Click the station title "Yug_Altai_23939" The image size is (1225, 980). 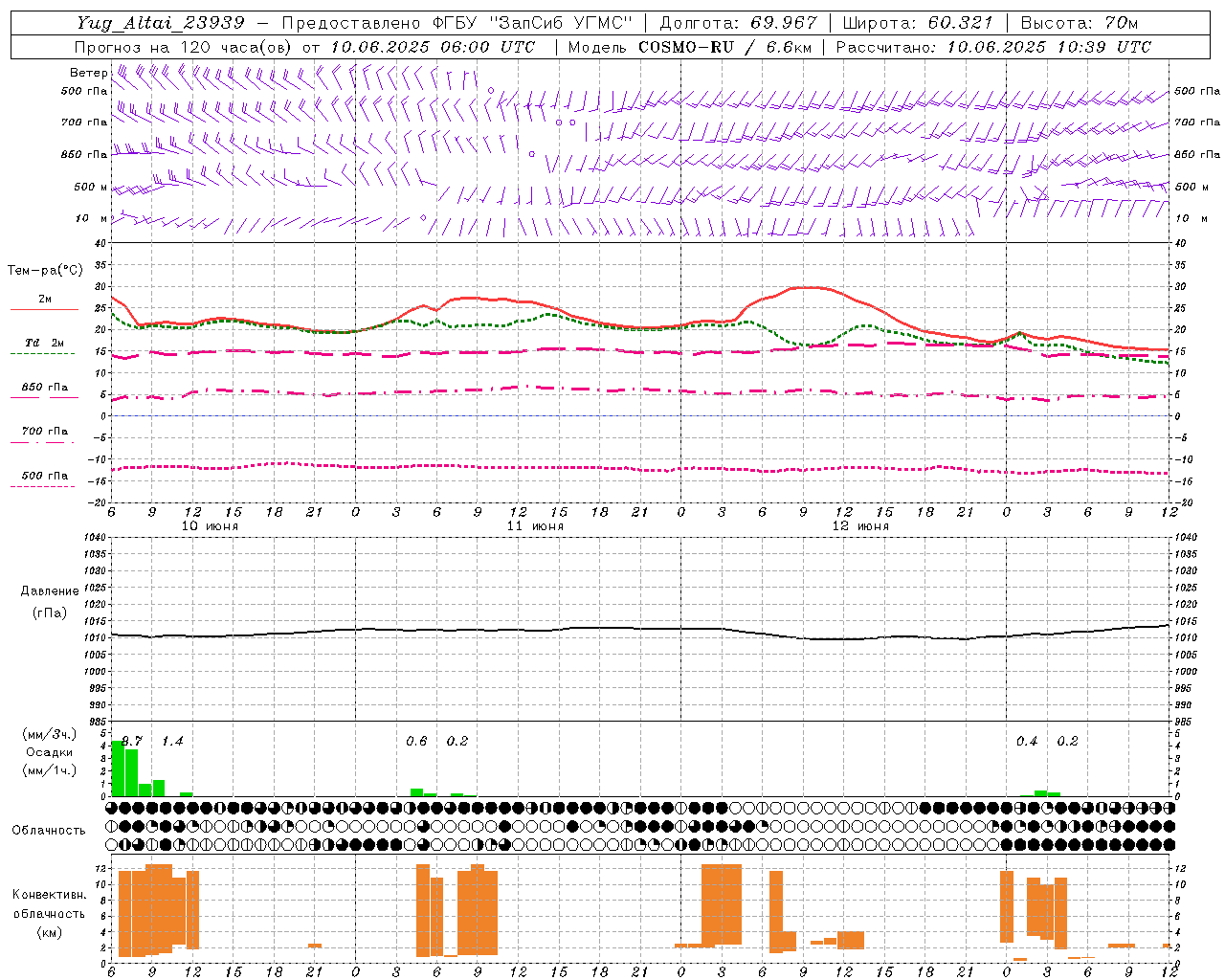[x=160, y=22]
